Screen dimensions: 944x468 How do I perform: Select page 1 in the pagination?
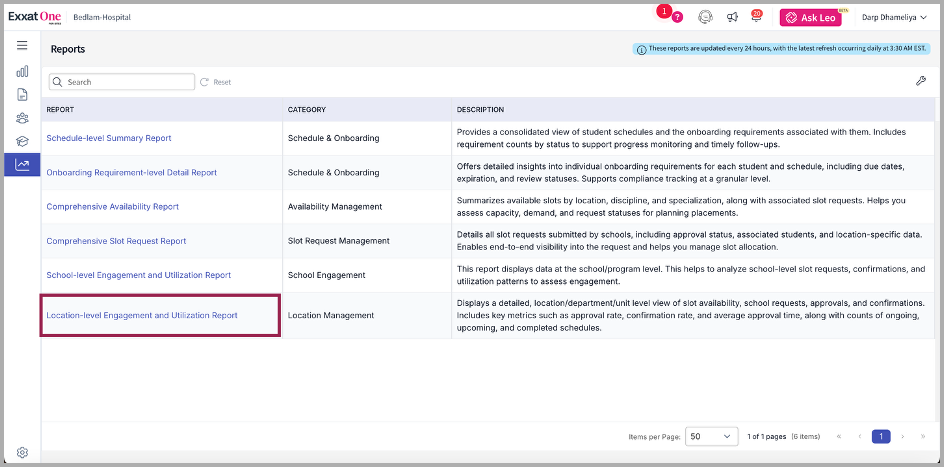tap(880, 436)
